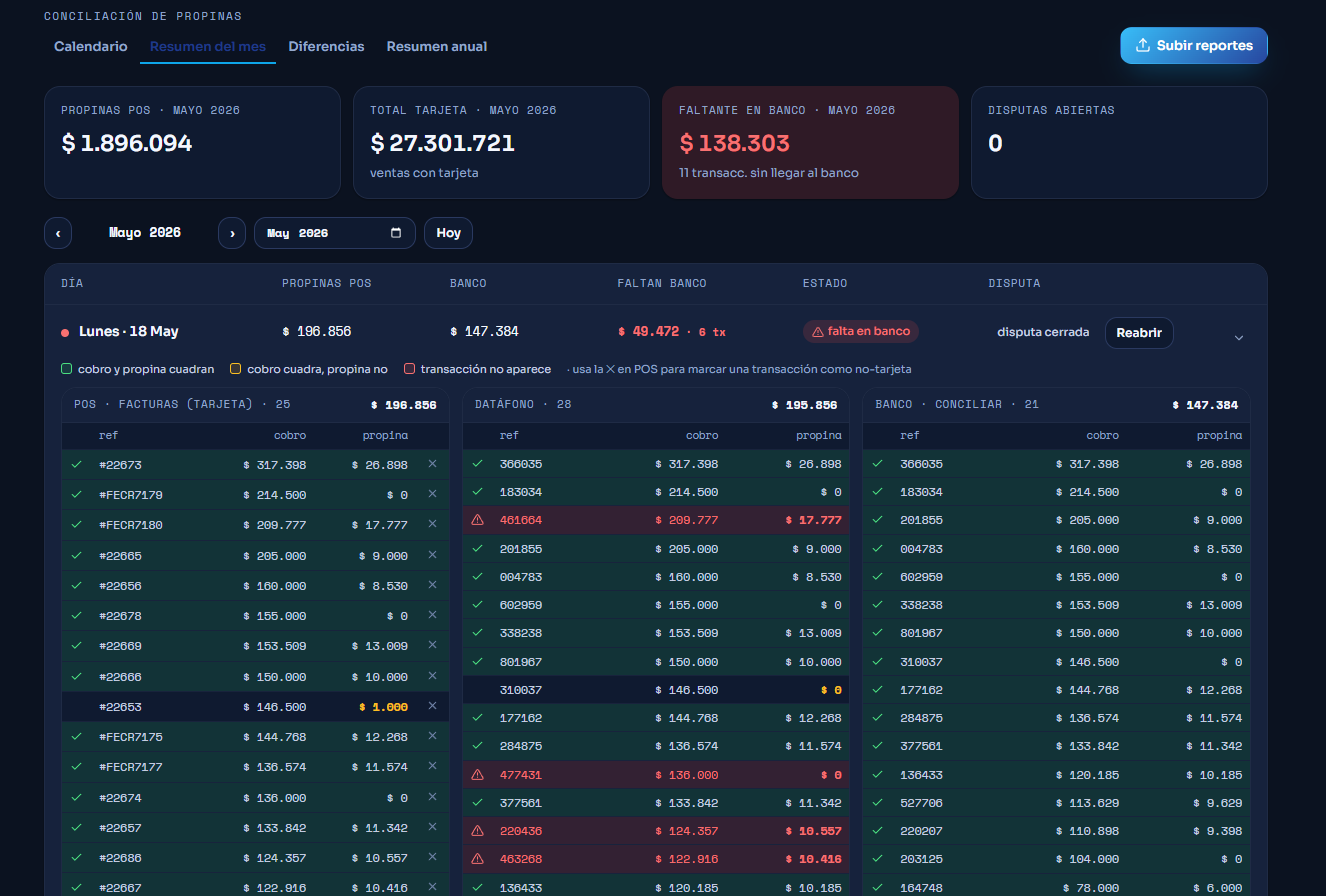Click the X on POS row #FECR7175
The image size is (1326, 896).
(432, 736)
